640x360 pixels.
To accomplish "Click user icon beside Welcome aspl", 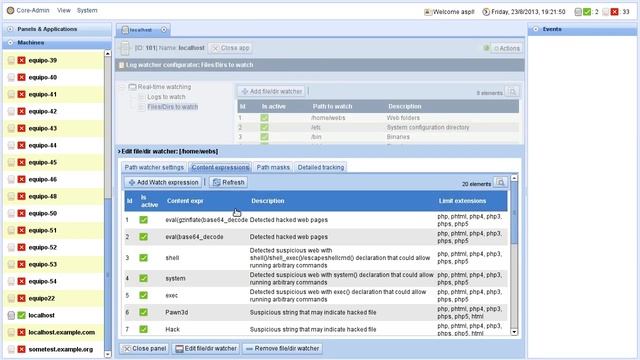I will (427, 12).
